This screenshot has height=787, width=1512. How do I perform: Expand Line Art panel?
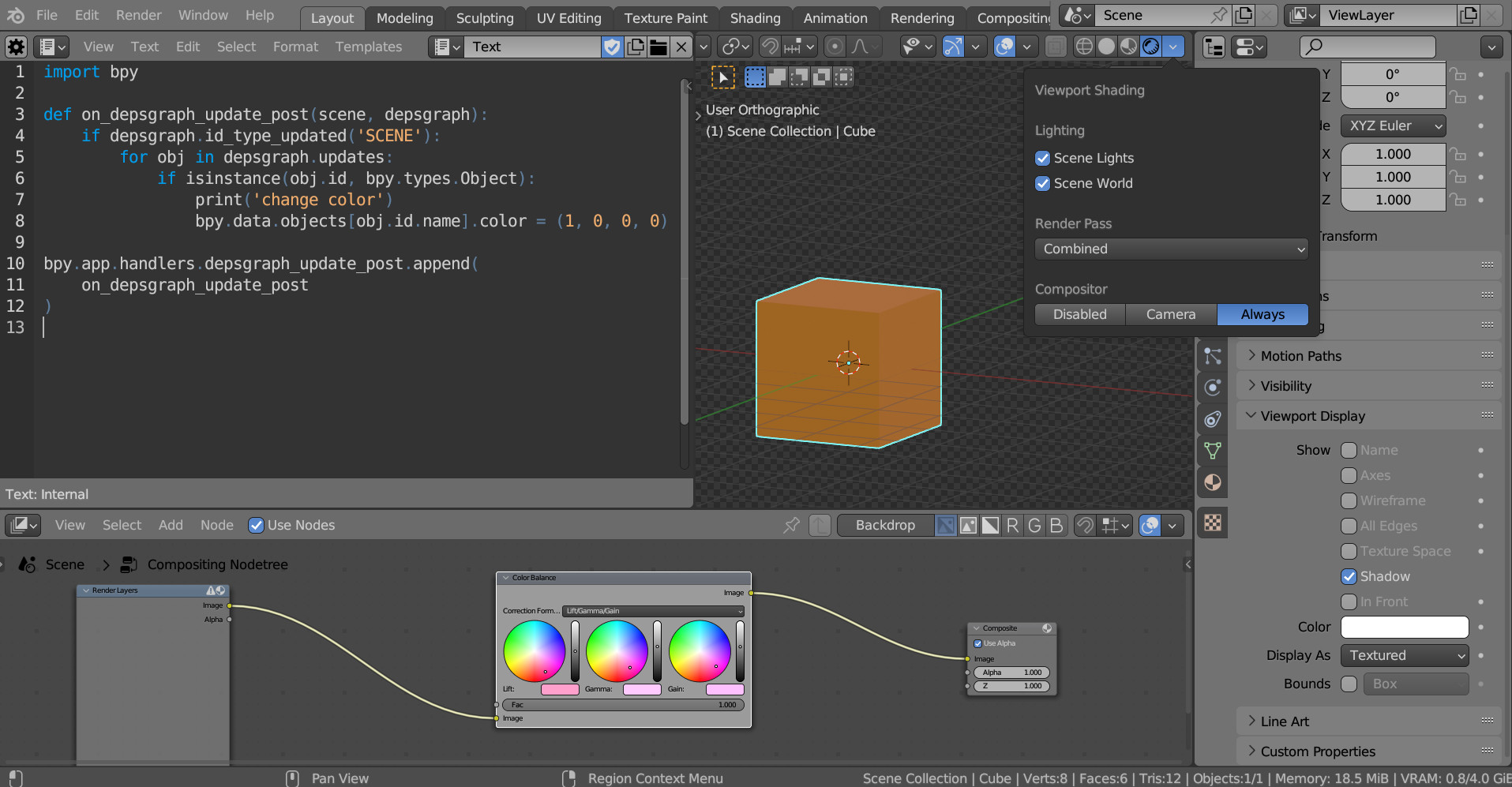1368,721
